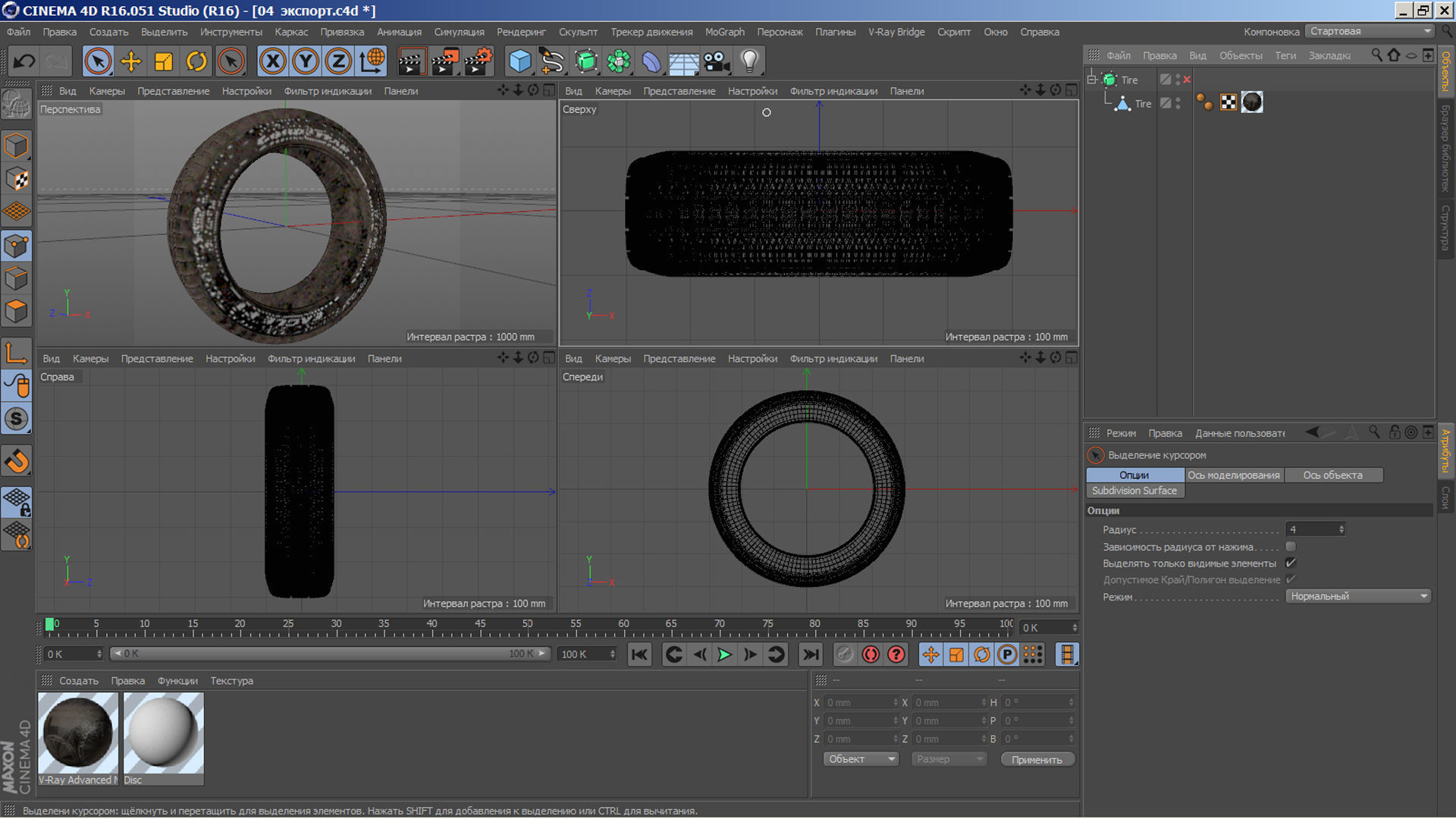This screenshot has height=819, width=1456.
Task: Select the dark material tag on Tire
Action: [x=1252, y=102]
